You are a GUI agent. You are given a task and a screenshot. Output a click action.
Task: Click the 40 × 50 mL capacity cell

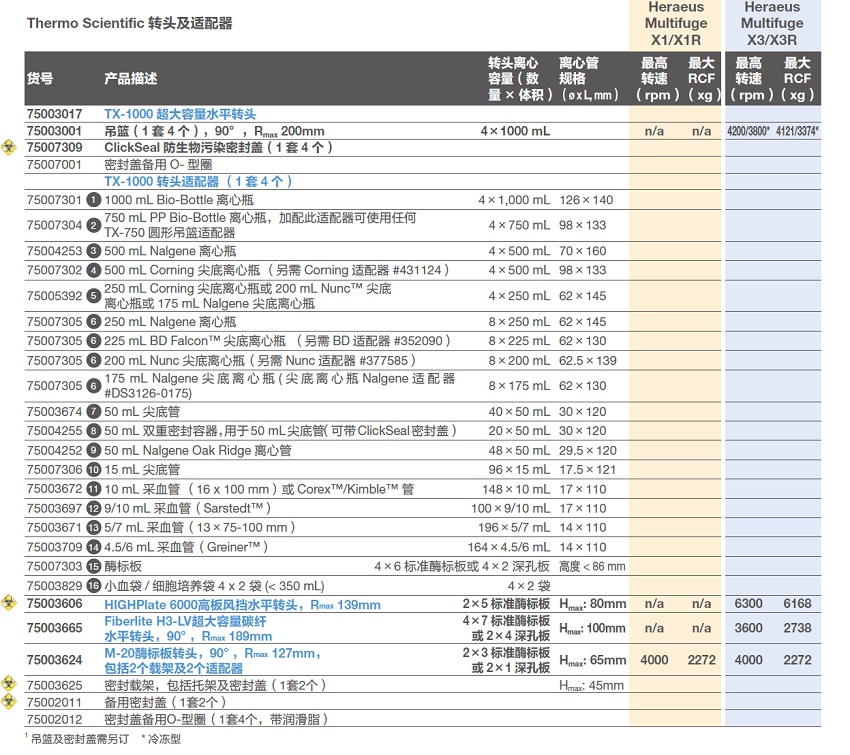(x=519, y=411)
